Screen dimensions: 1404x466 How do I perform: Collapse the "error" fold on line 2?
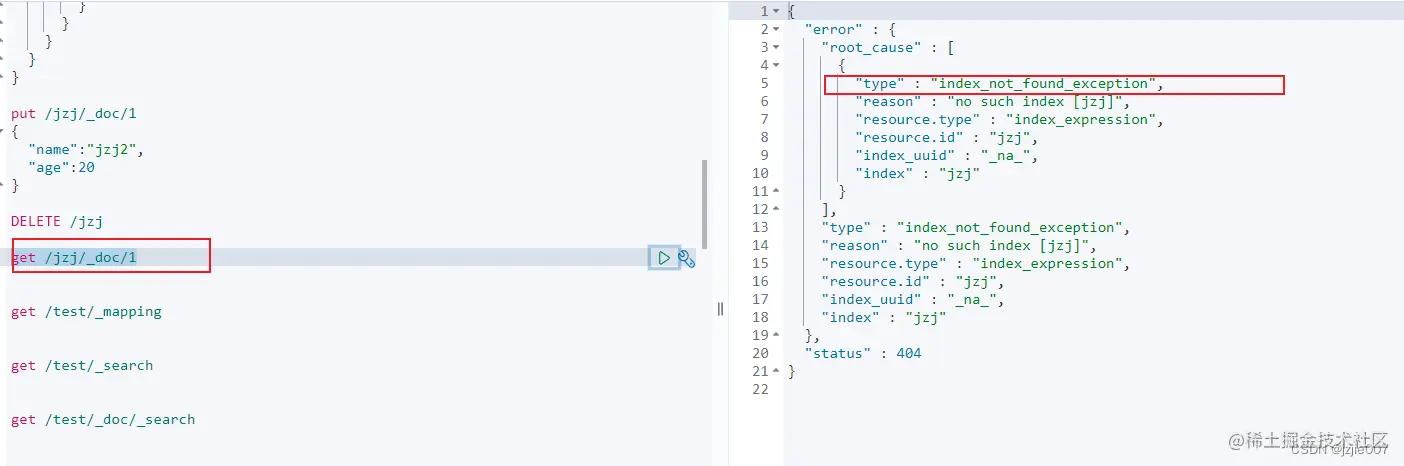(x=777, y=29)
